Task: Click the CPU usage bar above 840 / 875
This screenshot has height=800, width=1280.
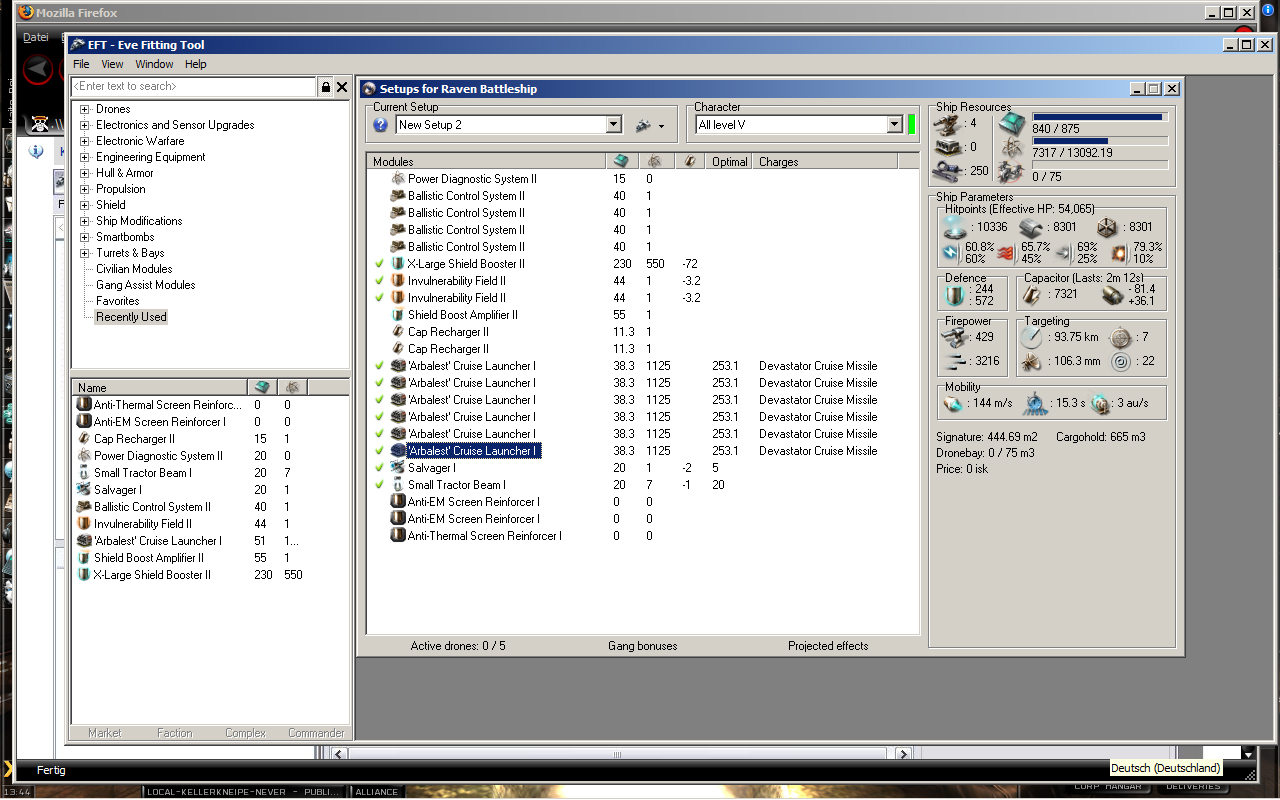Action: click(1099, 117)
